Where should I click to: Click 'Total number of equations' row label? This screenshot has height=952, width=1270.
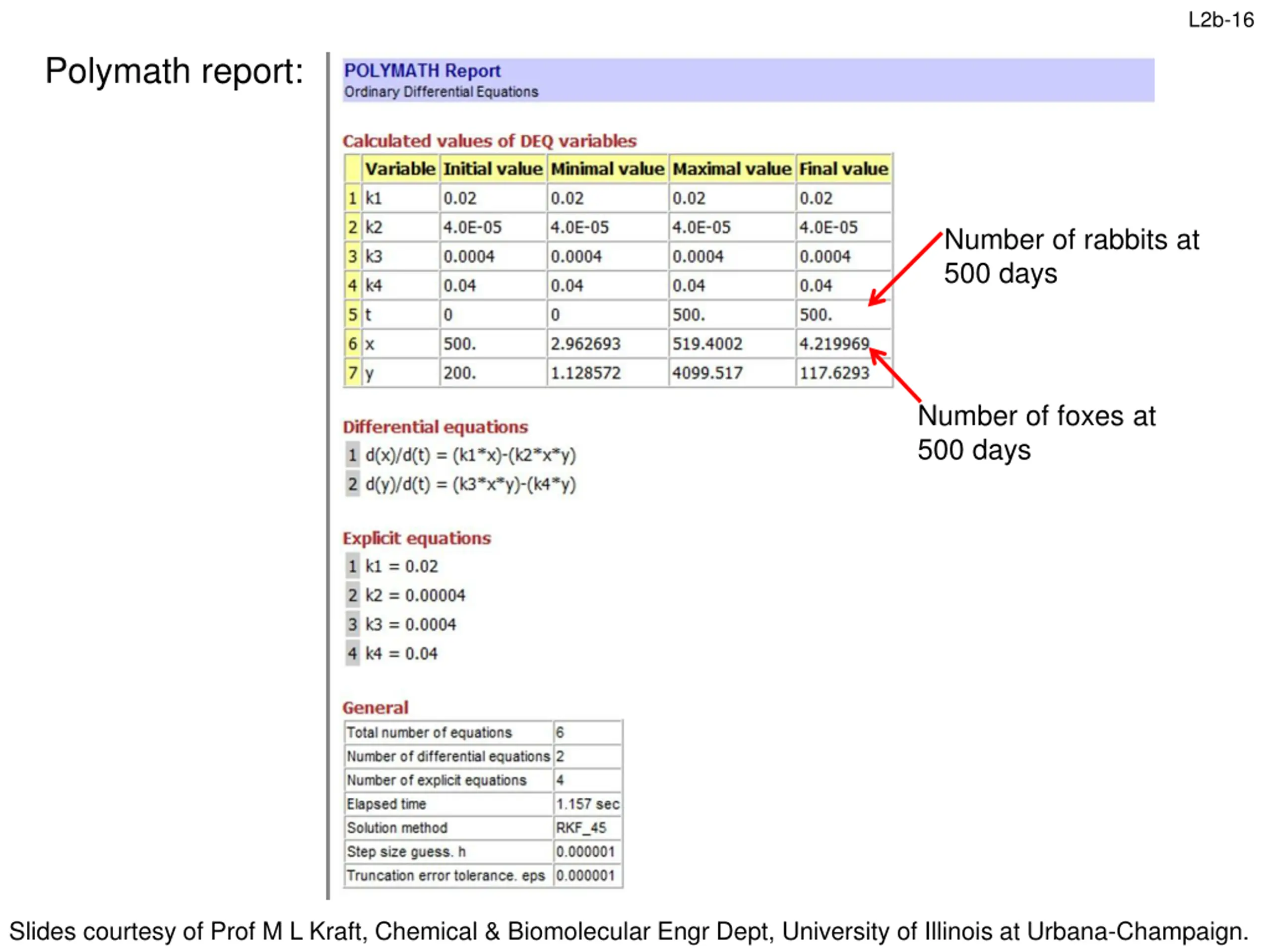[429, 733]
